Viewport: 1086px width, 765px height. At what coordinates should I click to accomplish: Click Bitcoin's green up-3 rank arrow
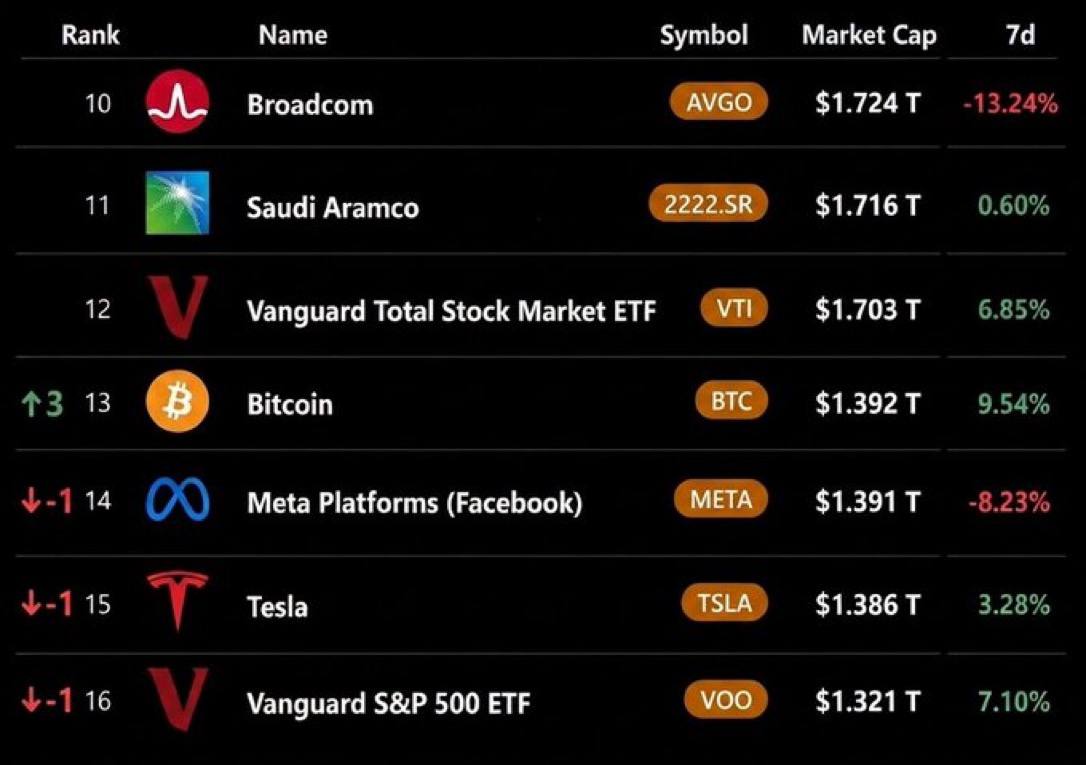point(42,403)
